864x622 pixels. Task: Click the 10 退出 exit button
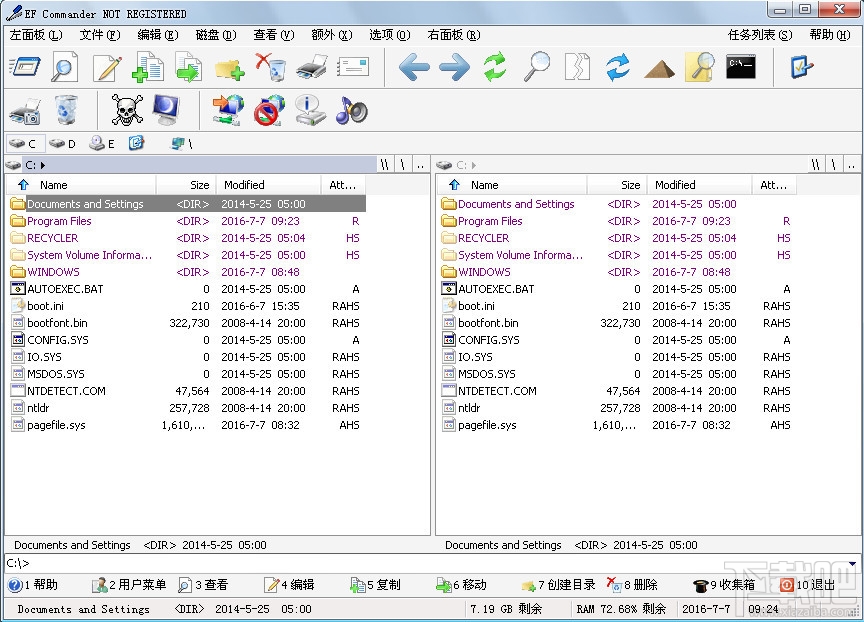(807, 585)
